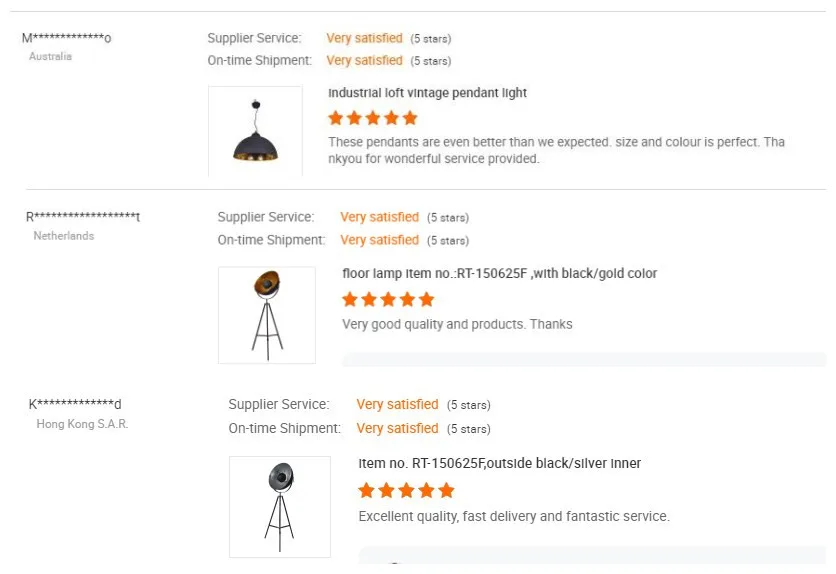Click the 'Very good quality and products' review text
This screenshot has height=574, width=836.
pos(457,324)
